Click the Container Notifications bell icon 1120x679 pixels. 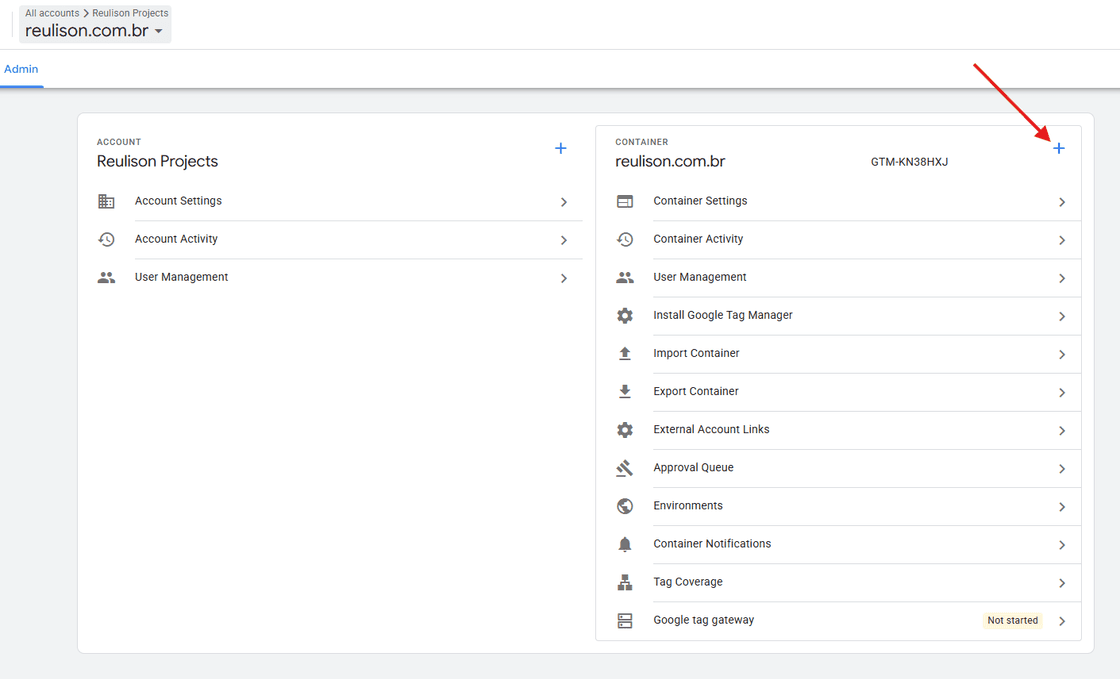pos(625,544)
